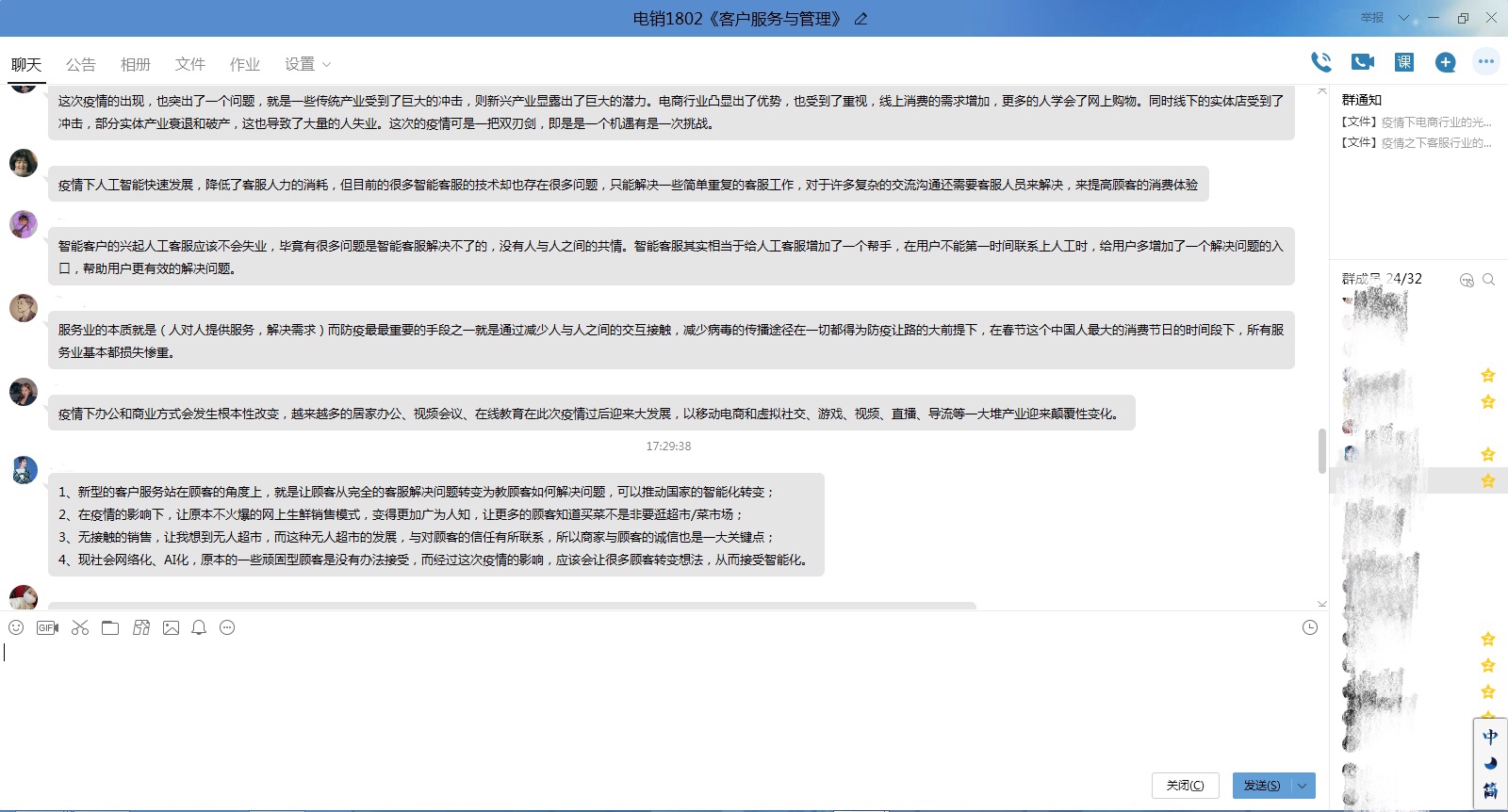Open message history clock icon

coord(1310,627)
